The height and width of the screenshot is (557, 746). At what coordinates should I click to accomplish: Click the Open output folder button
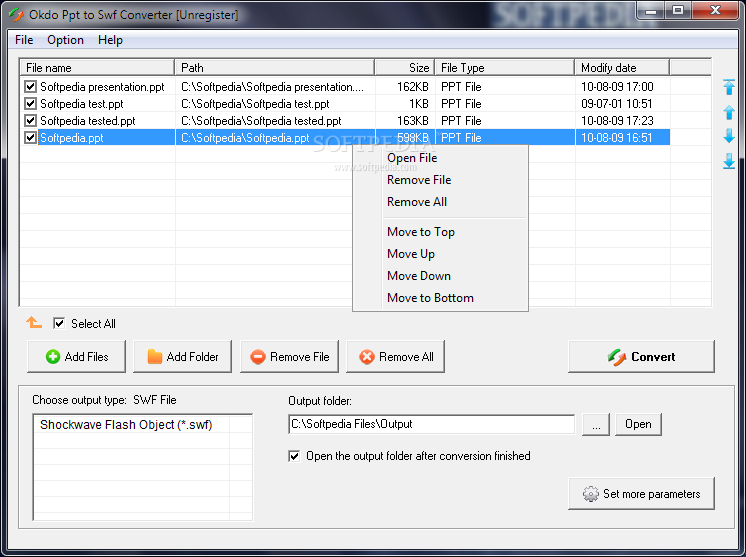pyautogui.click(x=638, y=424)
